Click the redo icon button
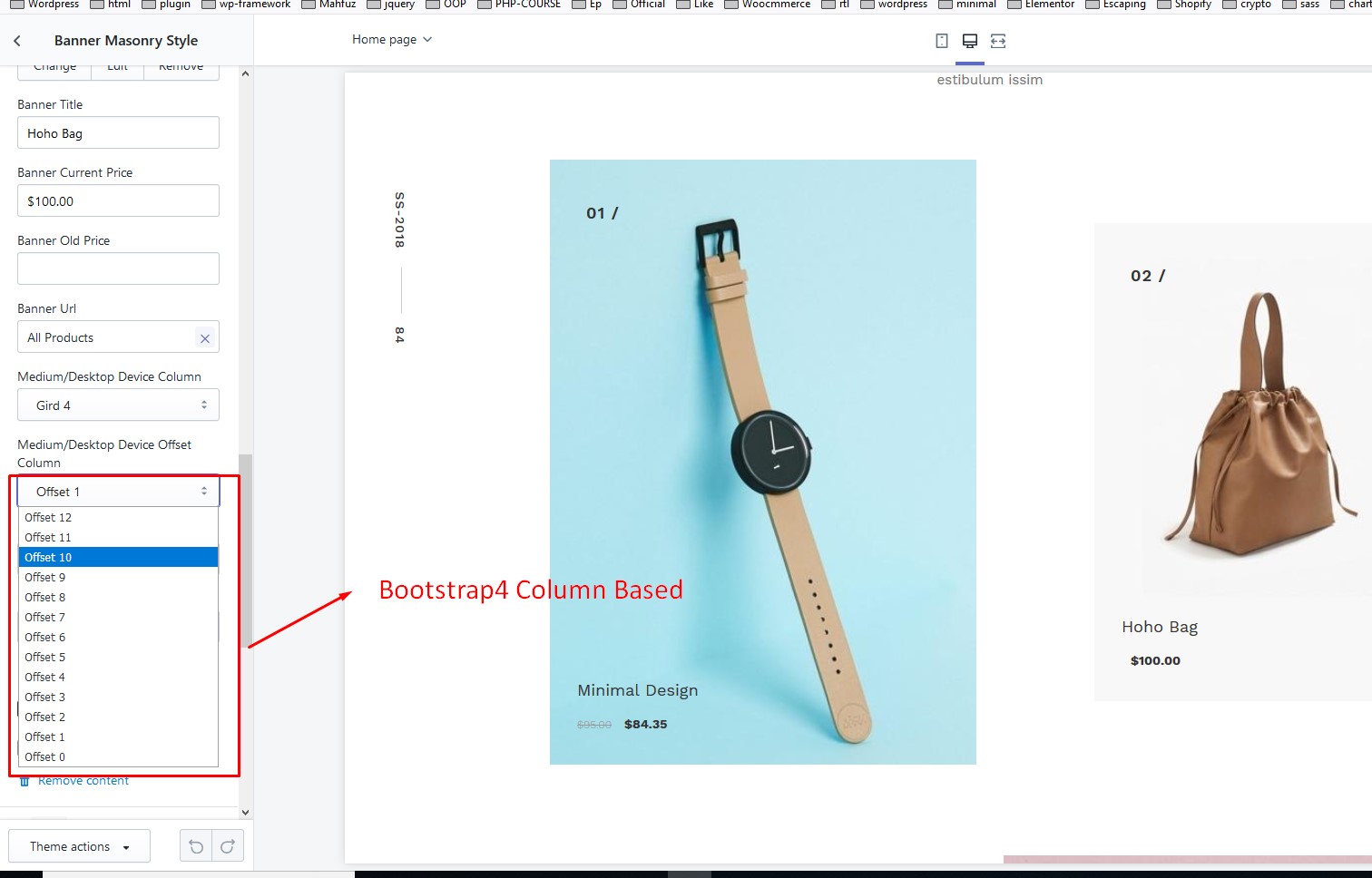Screen dimensions: 1372x878 pos(228,846)
